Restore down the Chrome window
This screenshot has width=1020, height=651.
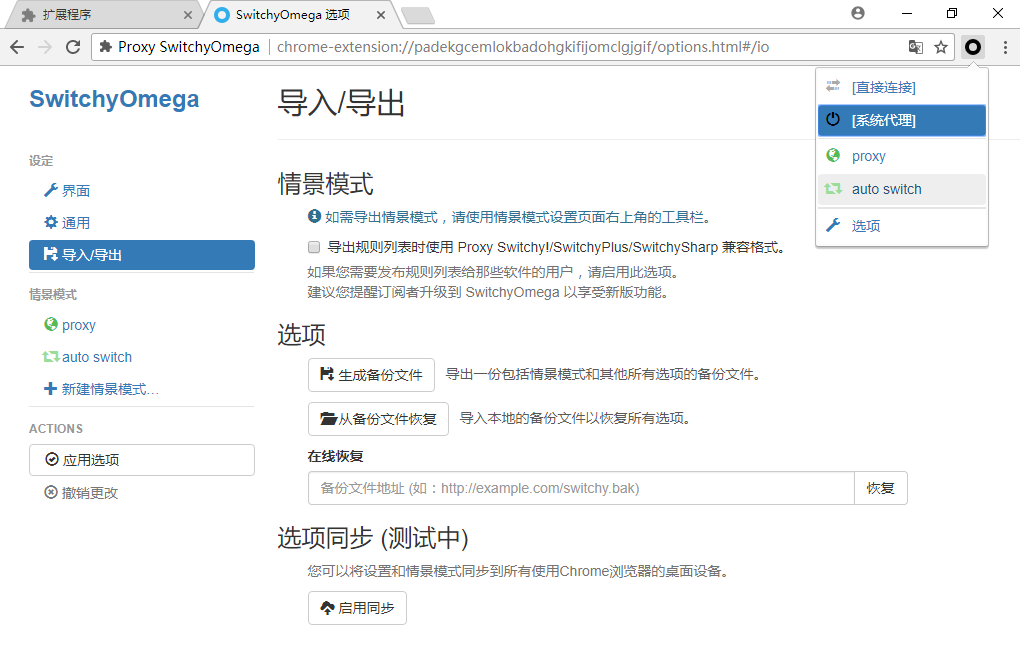pos(952,13)
